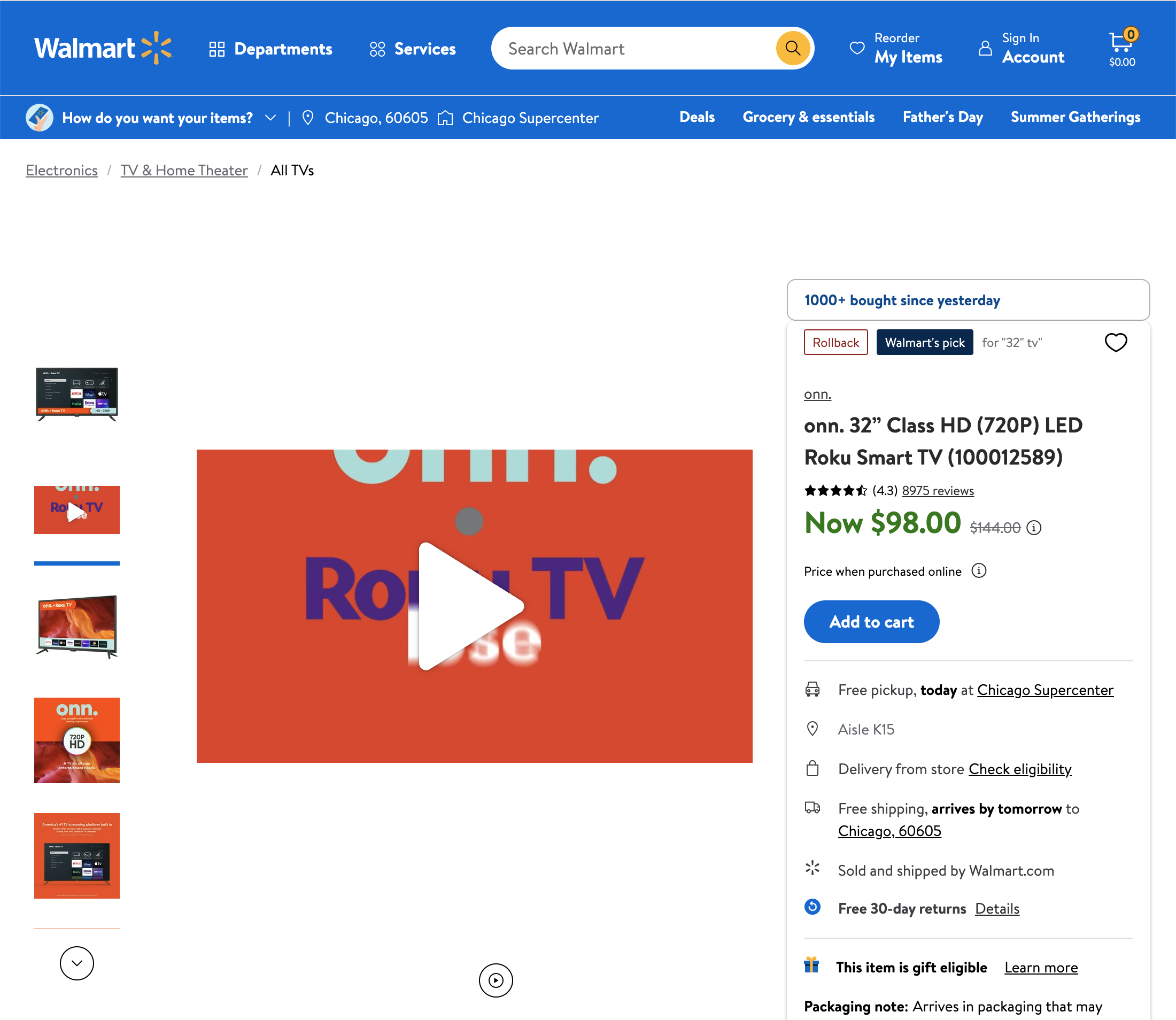This screenshot has width=1176, height=1020.
Task: Open the Departments menu
Action: 271,49
